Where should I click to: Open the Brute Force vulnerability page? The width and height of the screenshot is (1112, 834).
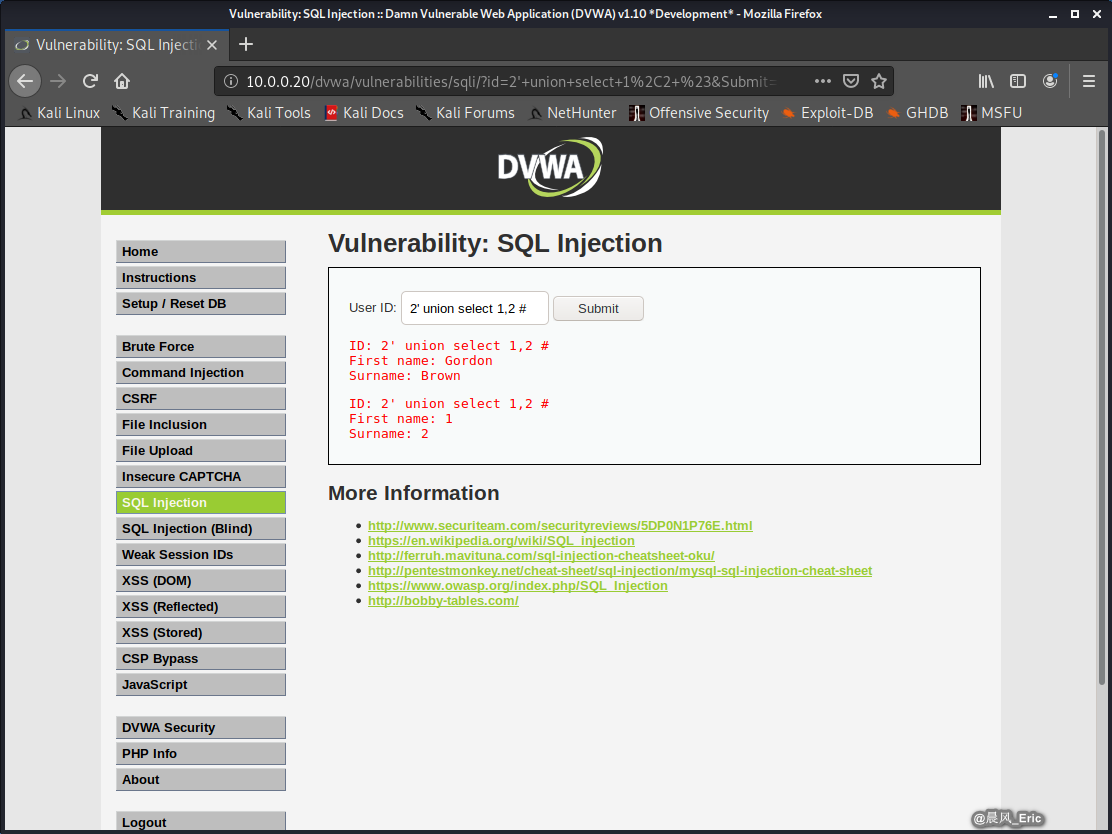coord(201,347)
